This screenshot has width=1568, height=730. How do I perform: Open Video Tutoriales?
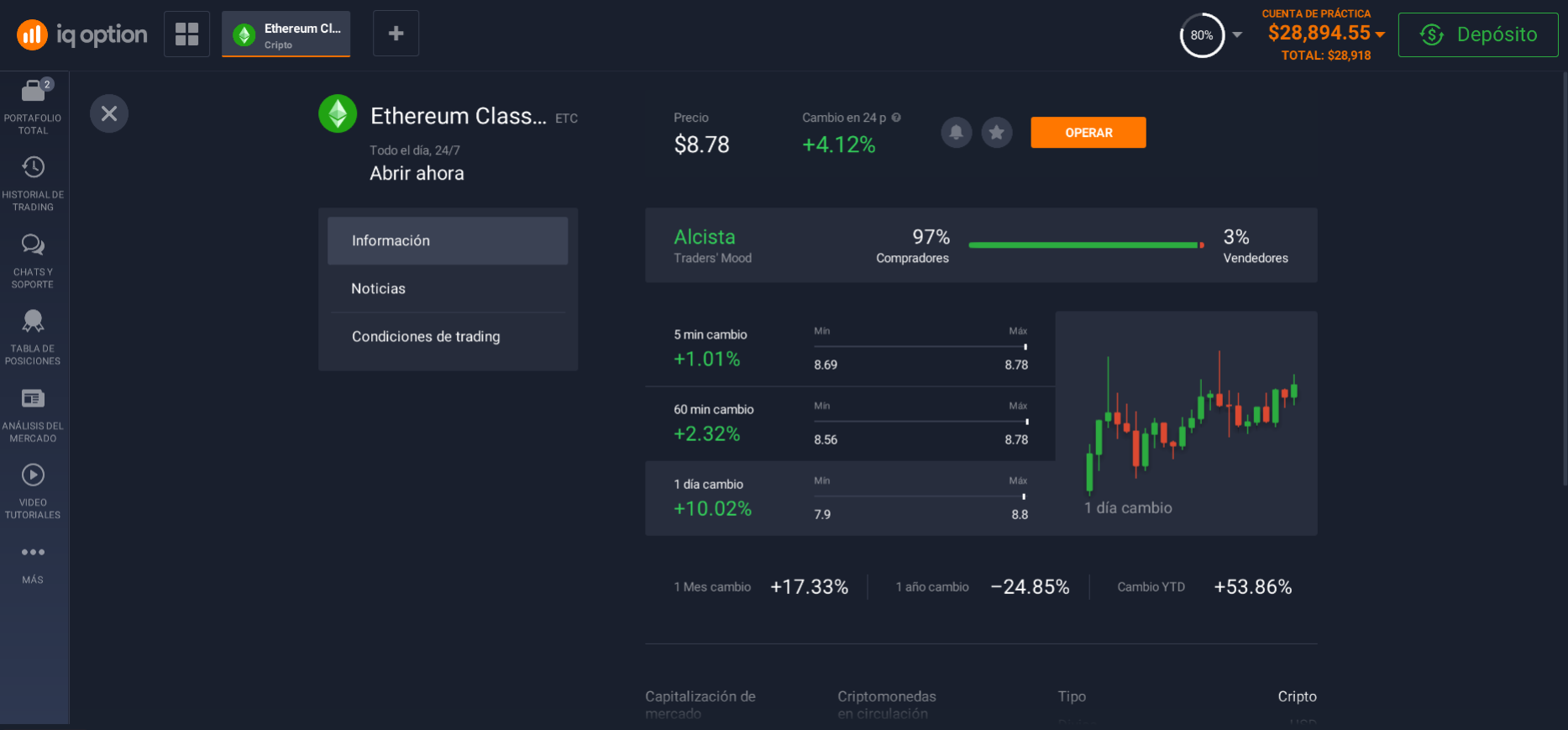click(x=33, y=491)
